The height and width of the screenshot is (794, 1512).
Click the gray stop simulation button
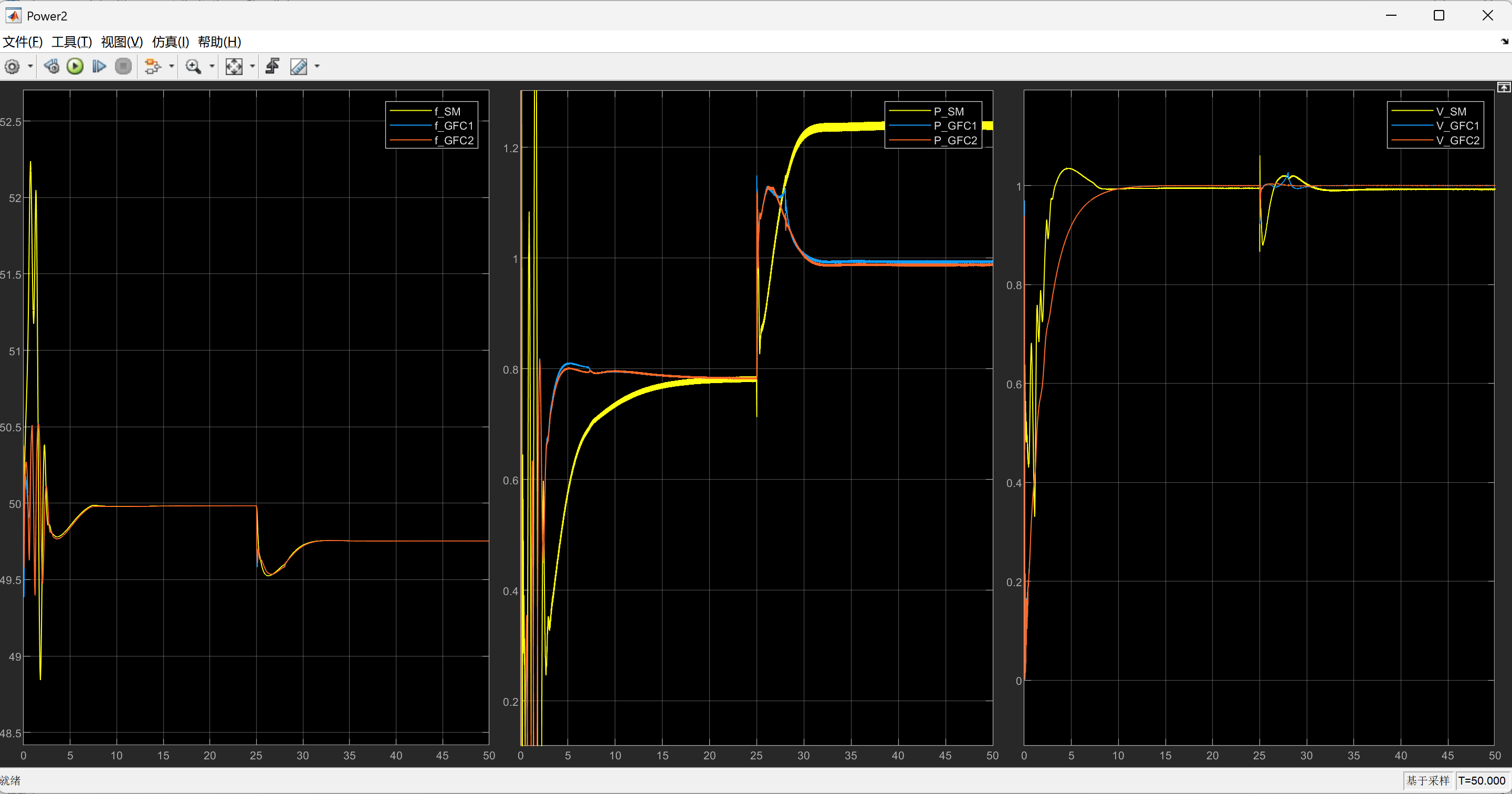pos(123,67)
